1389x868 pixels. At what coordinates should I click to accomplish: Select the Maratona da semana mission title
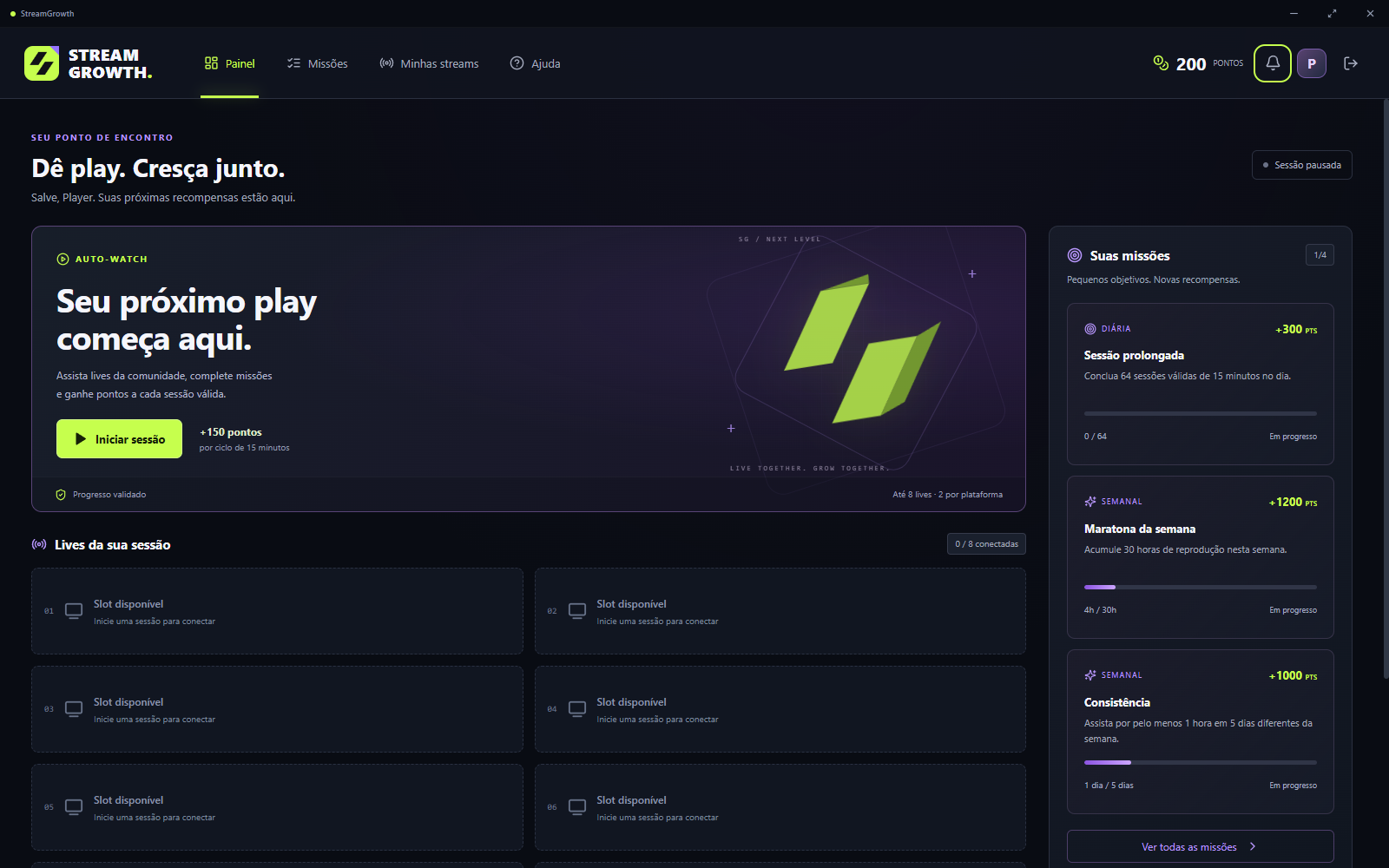coord(1140,529)
